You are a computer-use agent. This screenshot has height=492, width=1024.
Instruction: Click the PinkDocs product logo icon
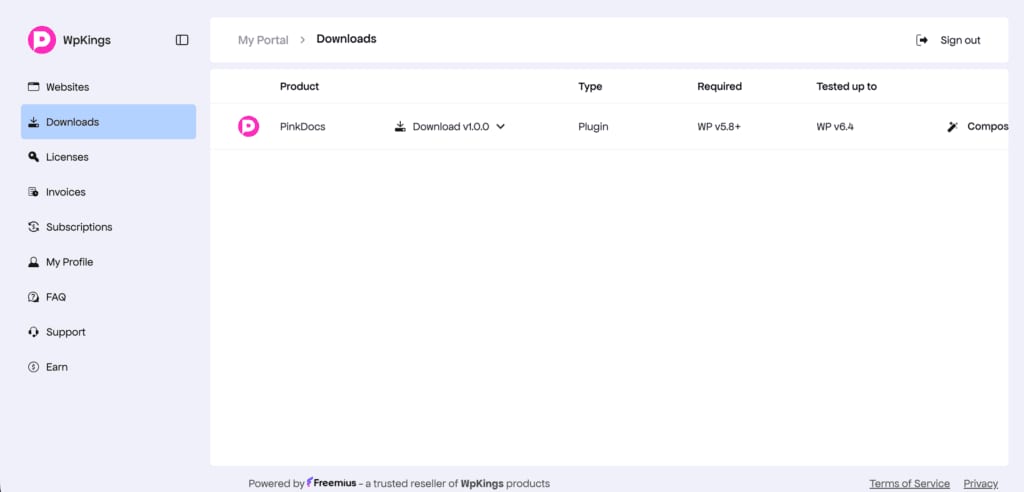(x=248, y=126)
